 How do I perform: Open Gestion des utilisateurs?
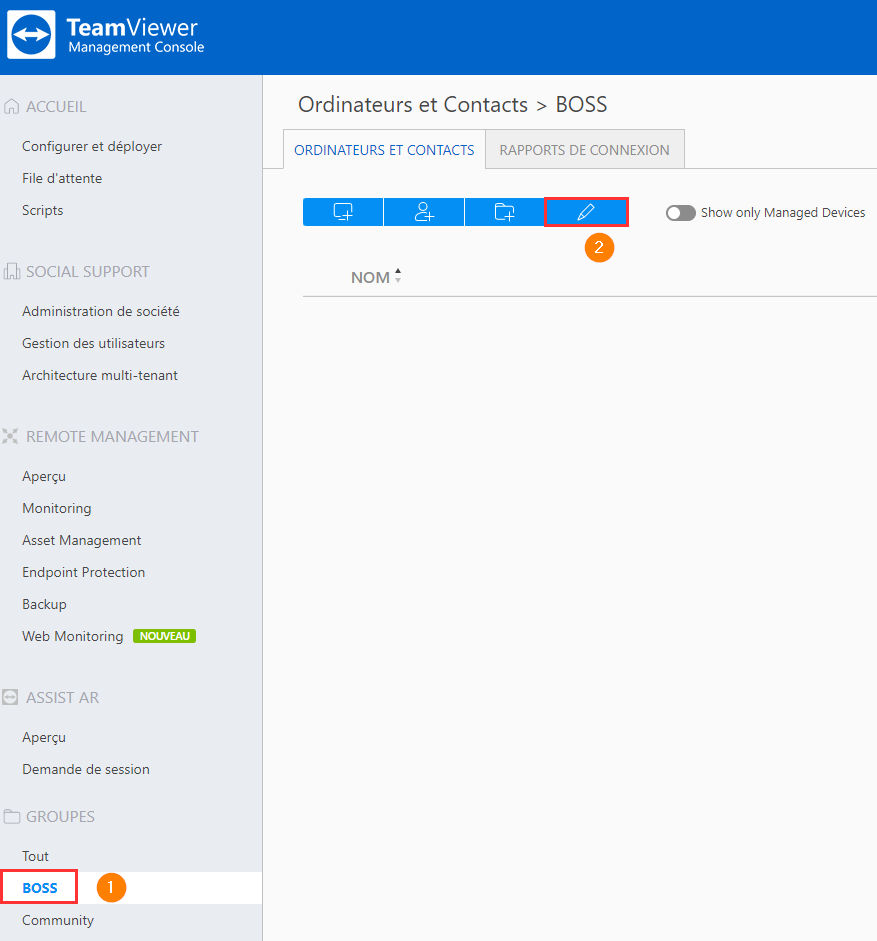[x=94, y=343]
